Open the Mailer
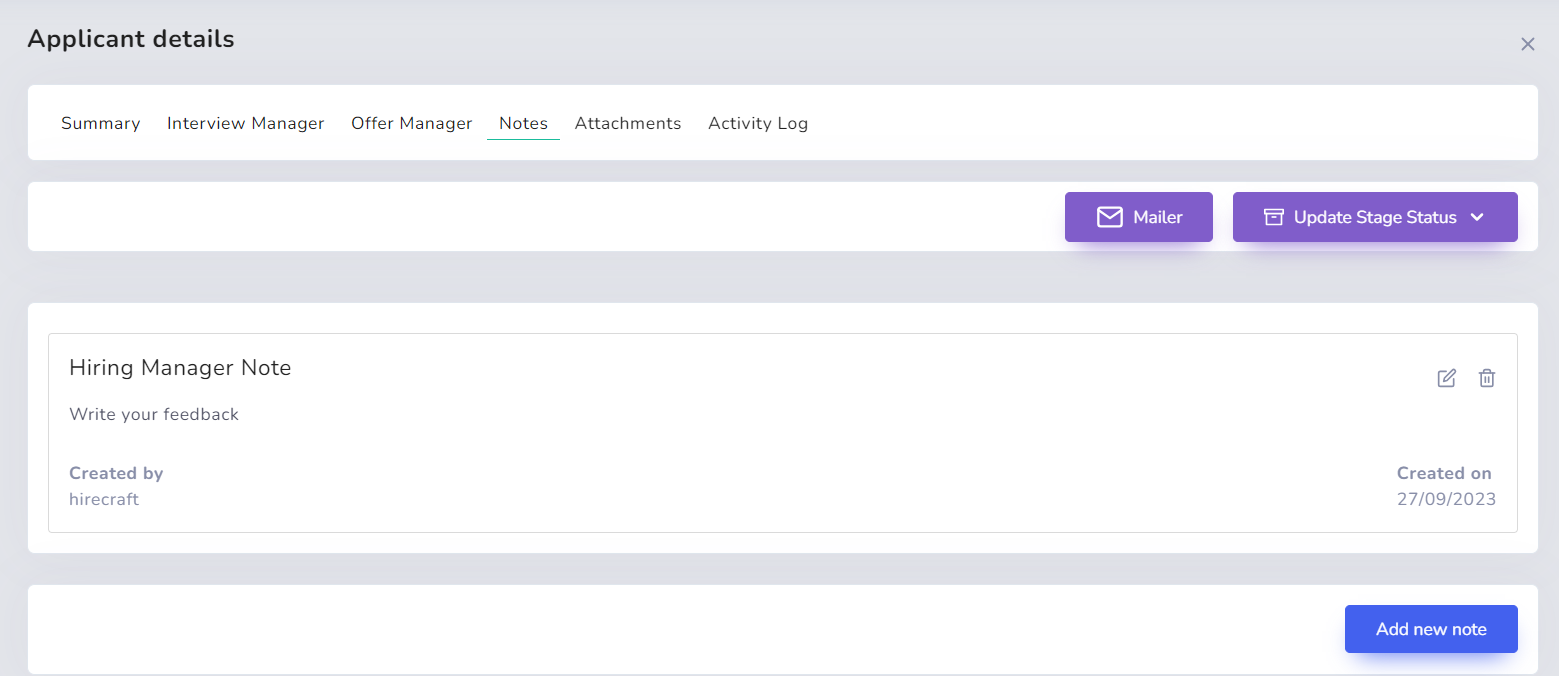 (x=1139, y=216)
